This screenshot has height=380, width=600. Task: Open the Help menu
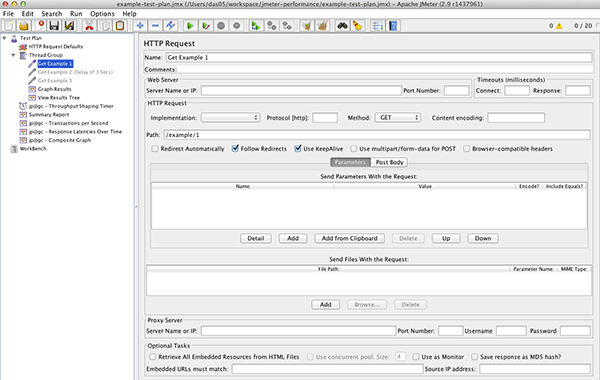(129, 14)
